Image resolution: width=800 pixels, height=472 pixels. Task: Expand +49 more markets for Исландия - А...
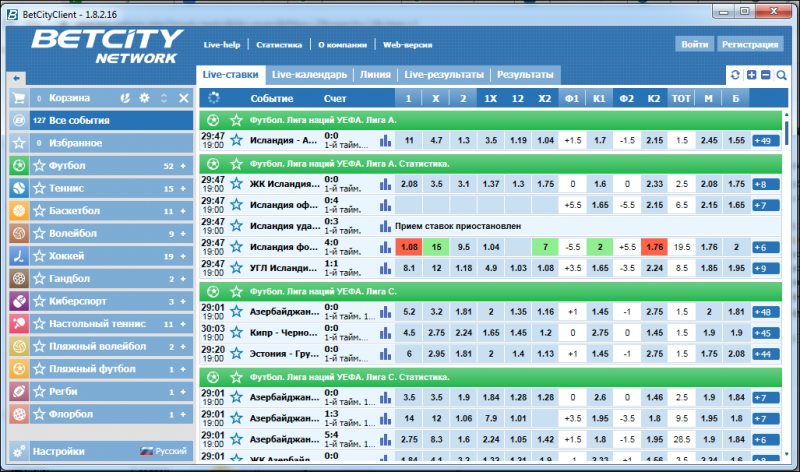[765, 141]
